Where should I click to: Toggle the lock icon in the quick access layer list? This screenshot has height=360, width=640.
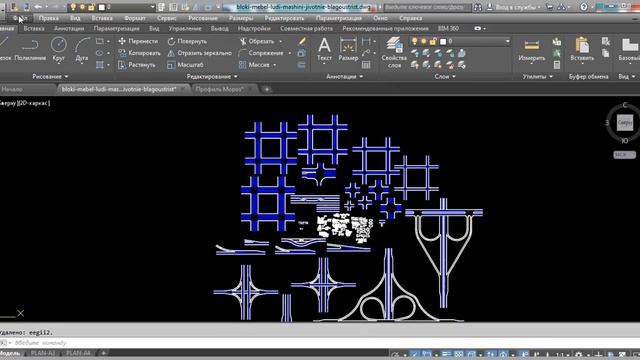click(91, 7)
